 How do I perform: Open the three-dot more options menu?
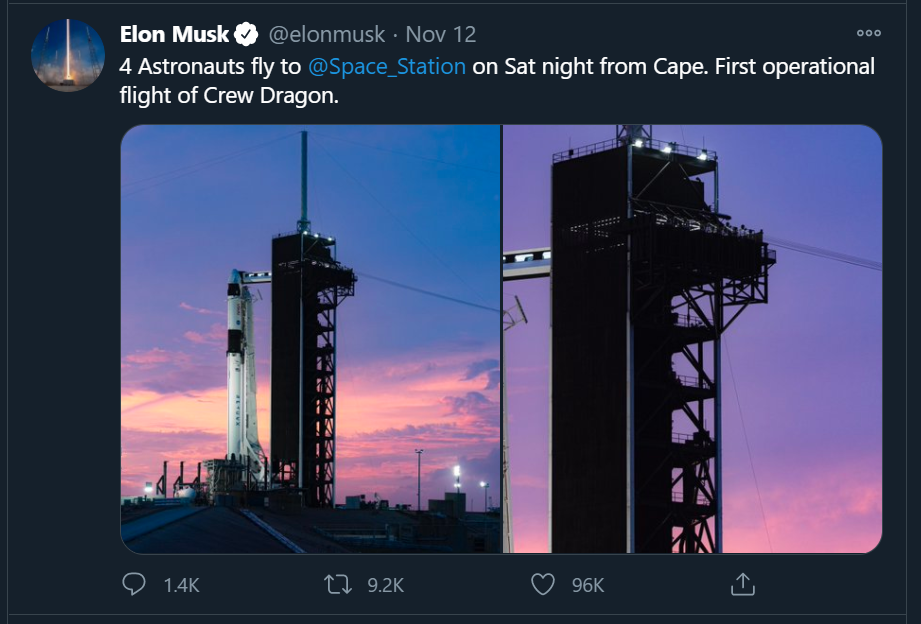click(868, 34)
